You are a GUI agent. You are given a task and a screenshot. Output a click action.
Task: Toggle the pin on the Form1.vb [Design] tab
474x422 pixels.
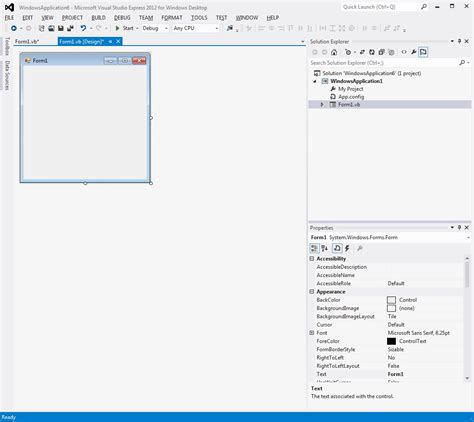click(x=110, y=41)
